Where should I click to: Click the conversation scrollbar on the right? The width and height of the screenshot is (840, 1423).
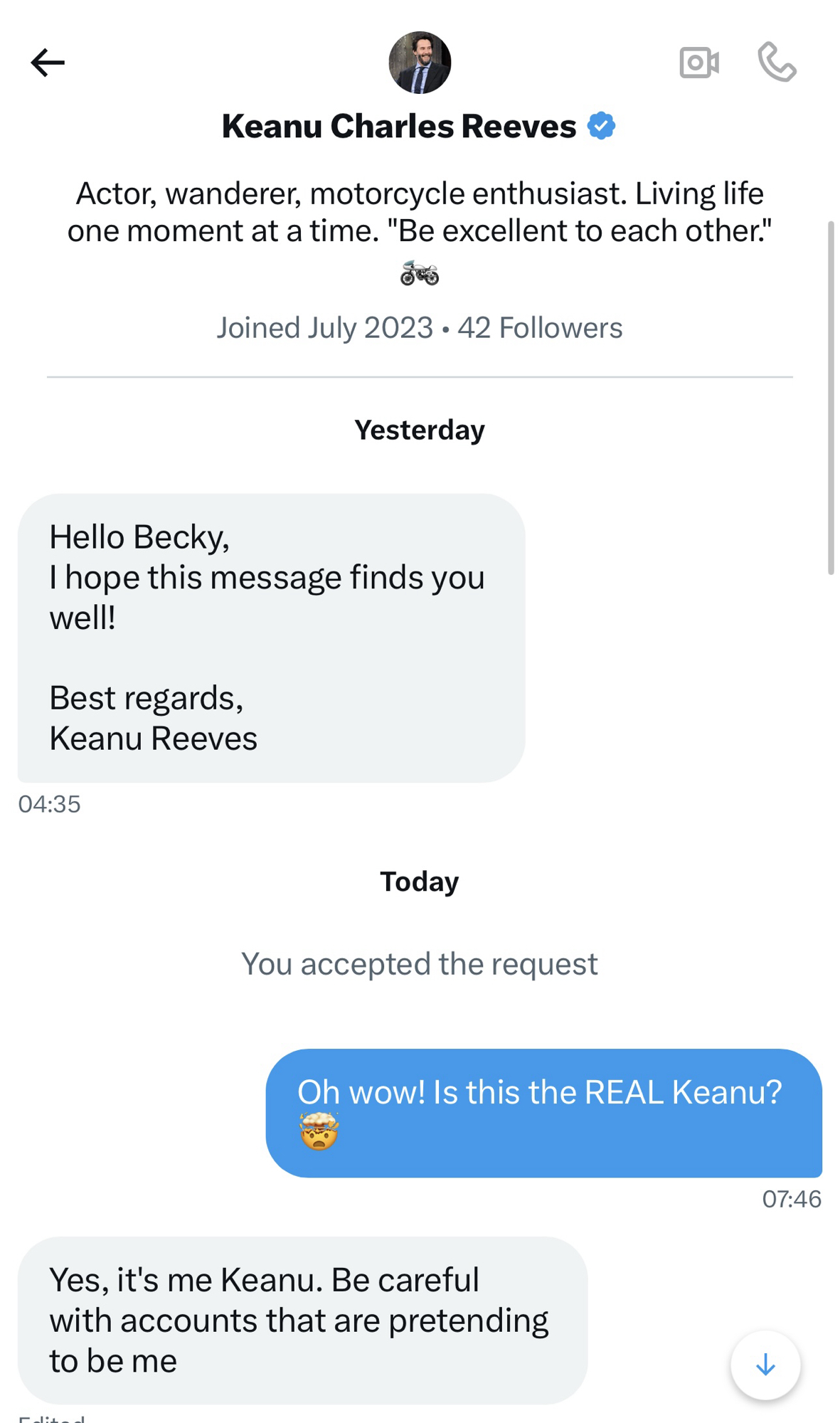[x=830, y=397]
